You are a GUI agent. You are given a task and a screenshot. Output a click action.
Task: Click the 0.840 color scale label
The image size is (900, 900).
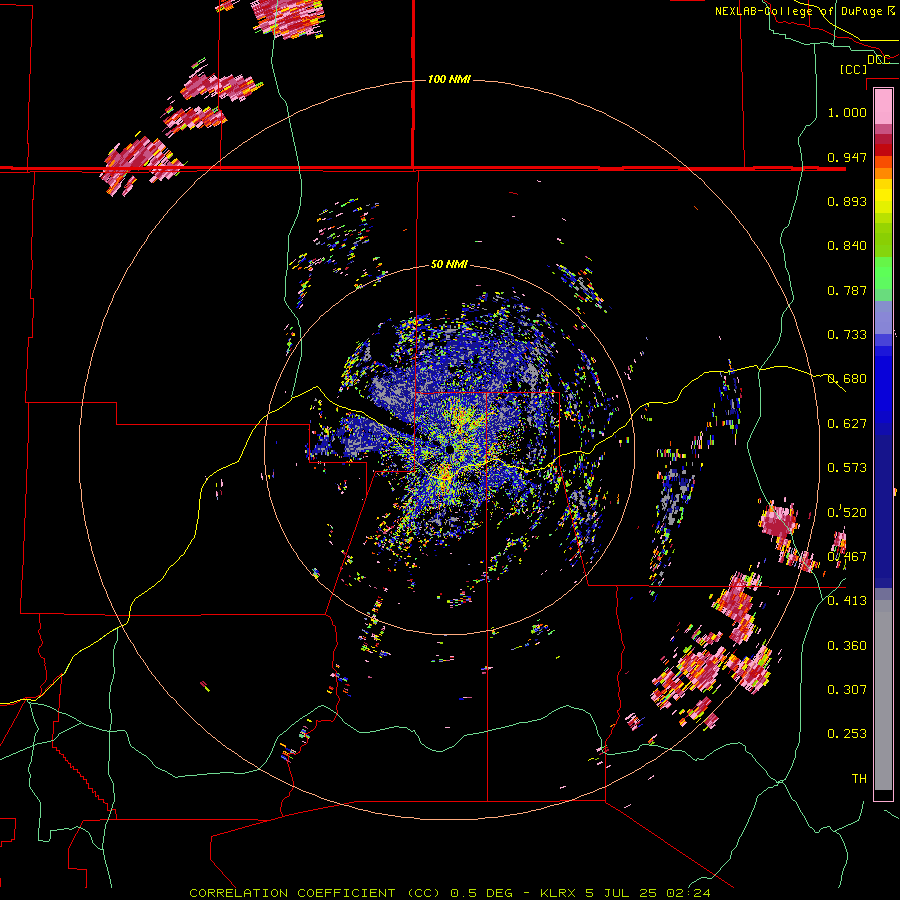tap(847, 246)
